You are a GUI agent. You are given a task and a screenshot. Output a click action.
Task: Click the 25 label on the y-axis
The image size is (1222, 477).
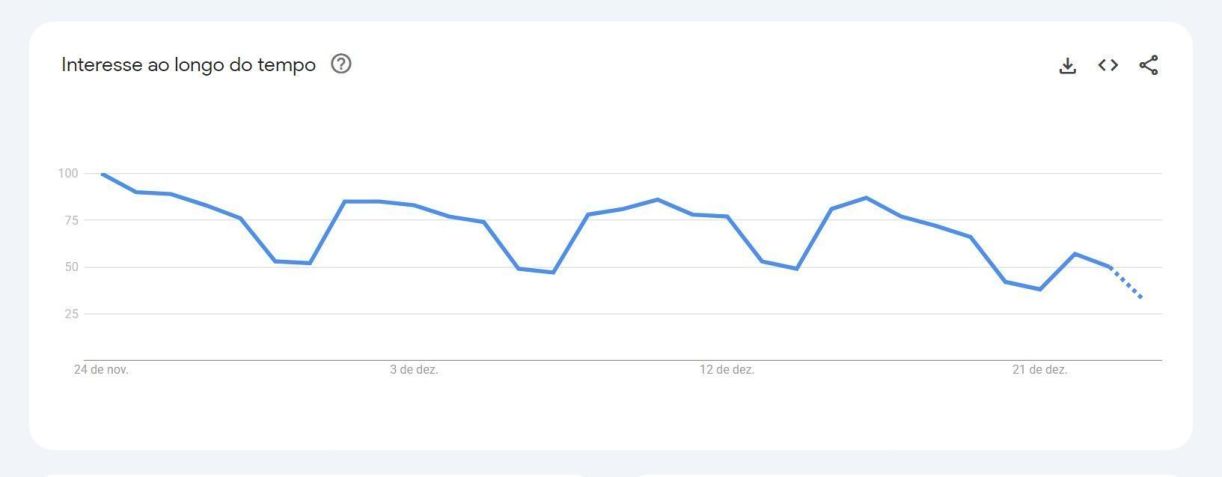[70, 315]
